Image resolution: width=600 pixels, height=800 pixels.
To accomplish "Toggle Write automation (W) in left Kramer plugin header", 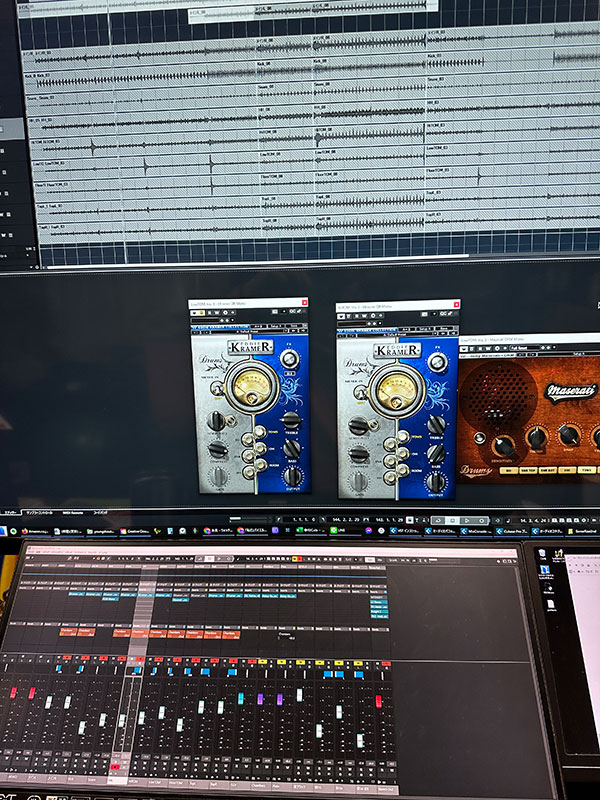I will coord(216,313).
